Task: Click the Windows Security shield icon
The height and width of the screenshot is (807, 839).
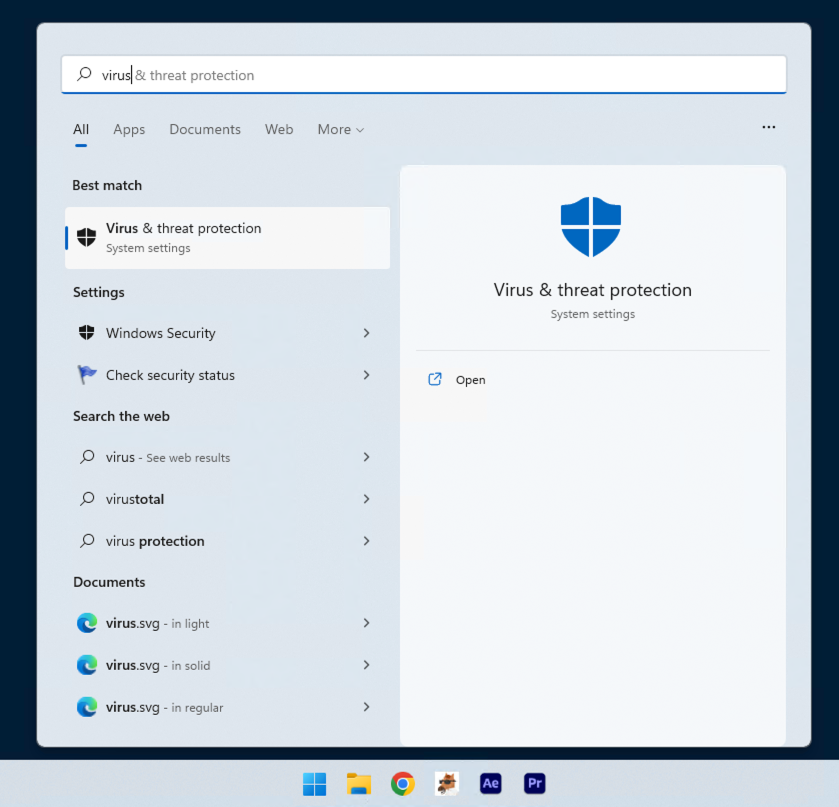Action: (86, 332)
